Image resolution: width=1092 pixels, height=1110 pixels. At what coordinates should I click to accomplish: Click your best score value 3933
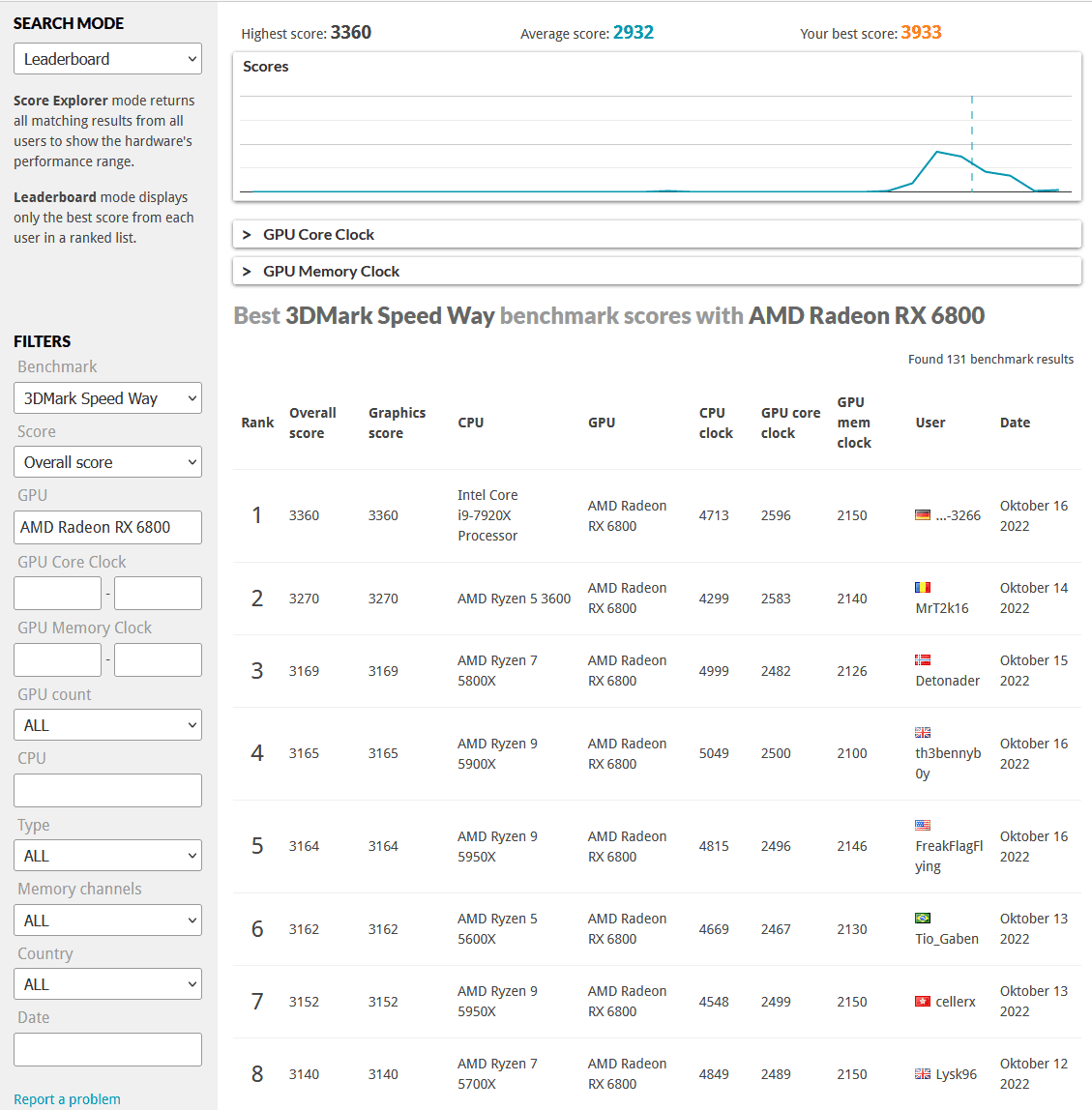click(921, 33)
